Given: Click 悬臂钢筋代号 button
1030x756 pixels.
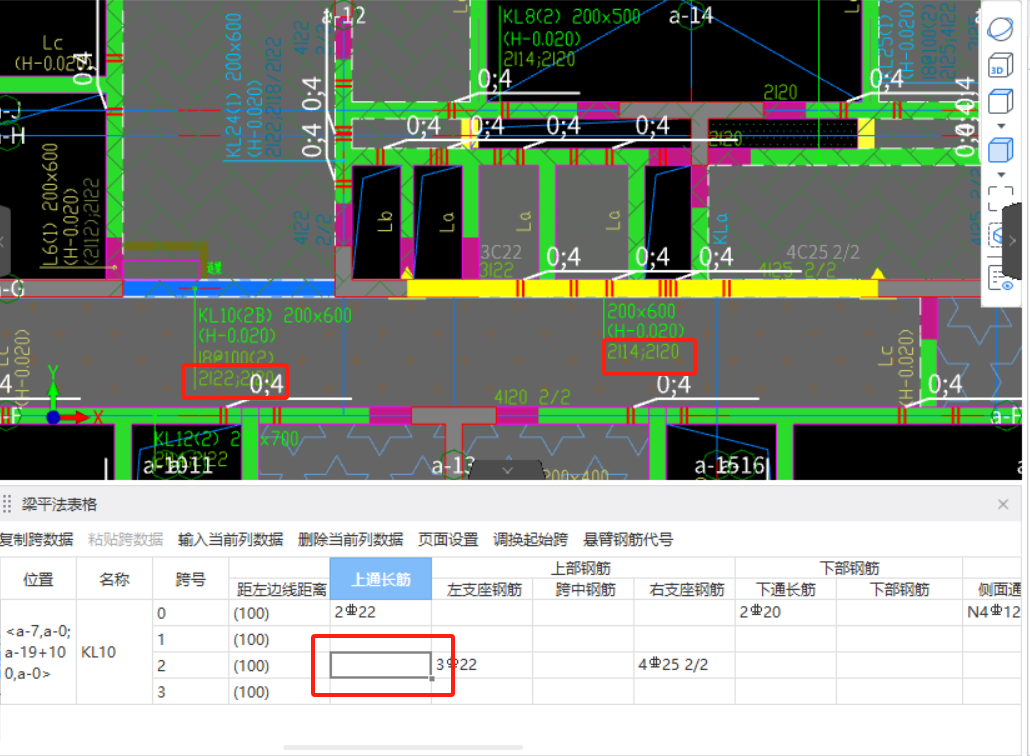Looking at the screenshot, I should [x=628, y=540].
